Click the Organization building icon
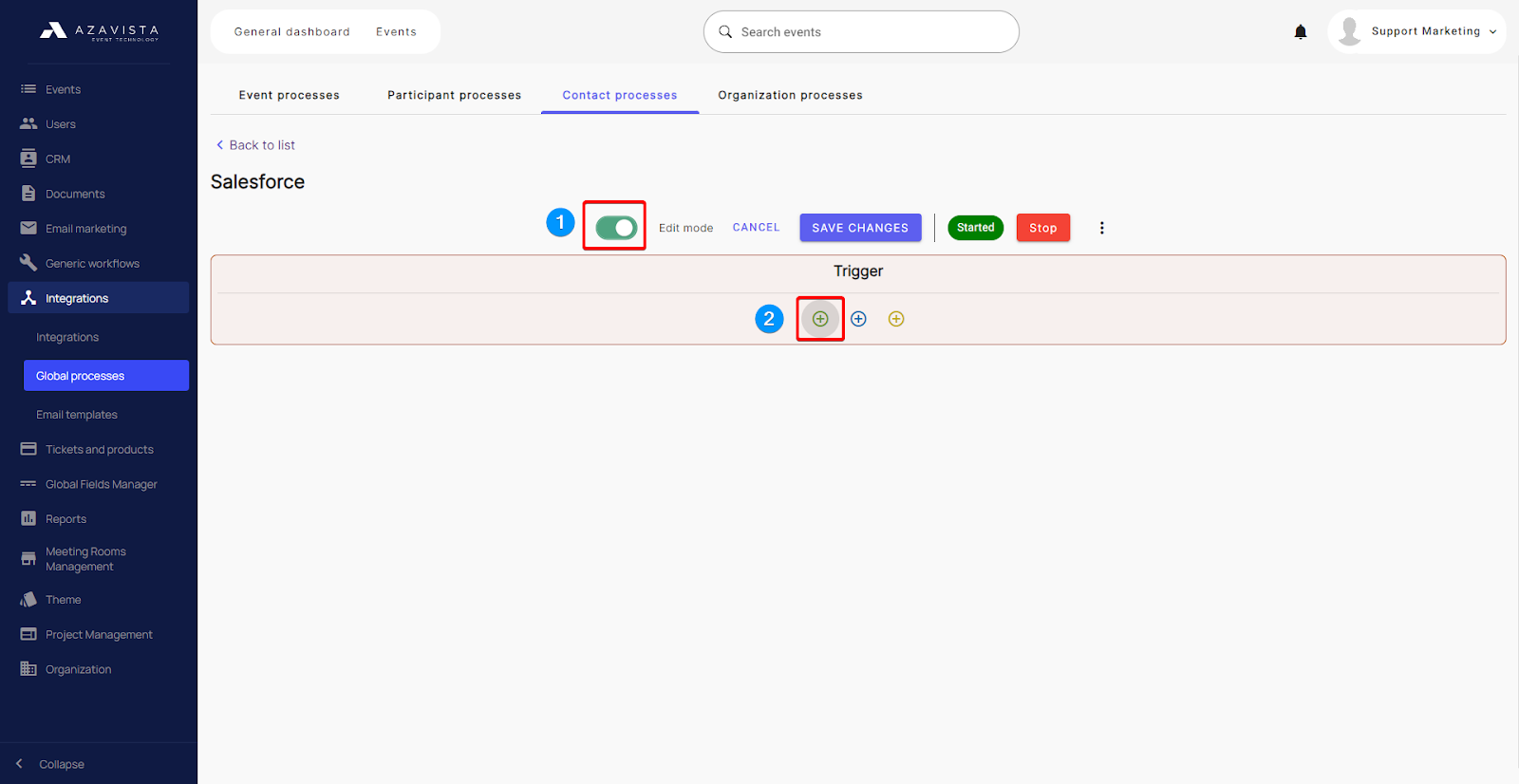 (28, 669)
